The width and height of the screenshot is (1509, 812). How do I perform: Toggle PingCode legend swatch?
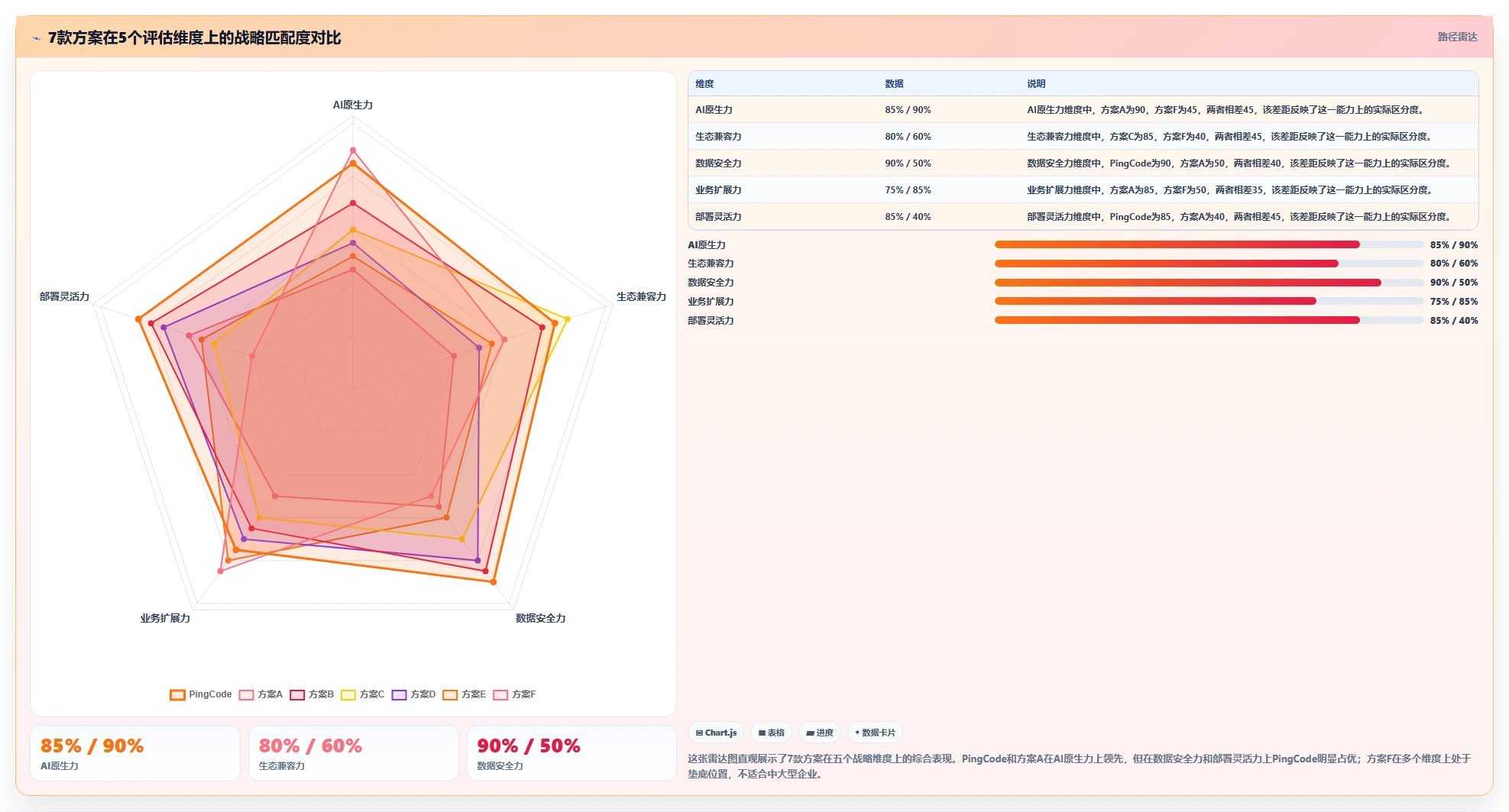point(177,694)
